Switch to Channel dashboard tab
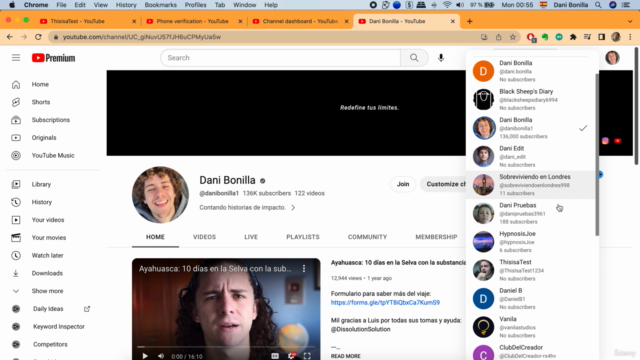This screenshot has height=360, width=640. [x=300, y=21]
